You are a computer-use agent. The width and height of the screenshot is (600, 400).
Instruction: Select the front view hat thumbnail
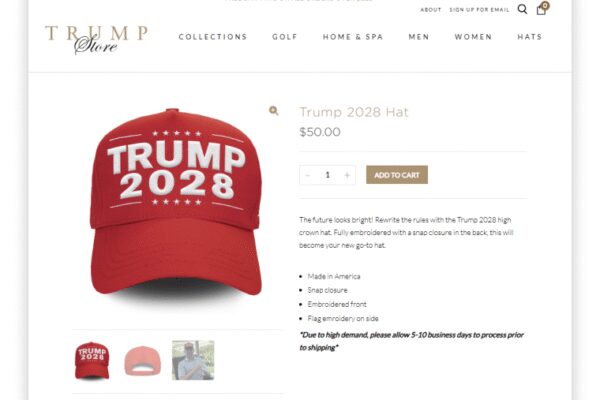[92, 361]
